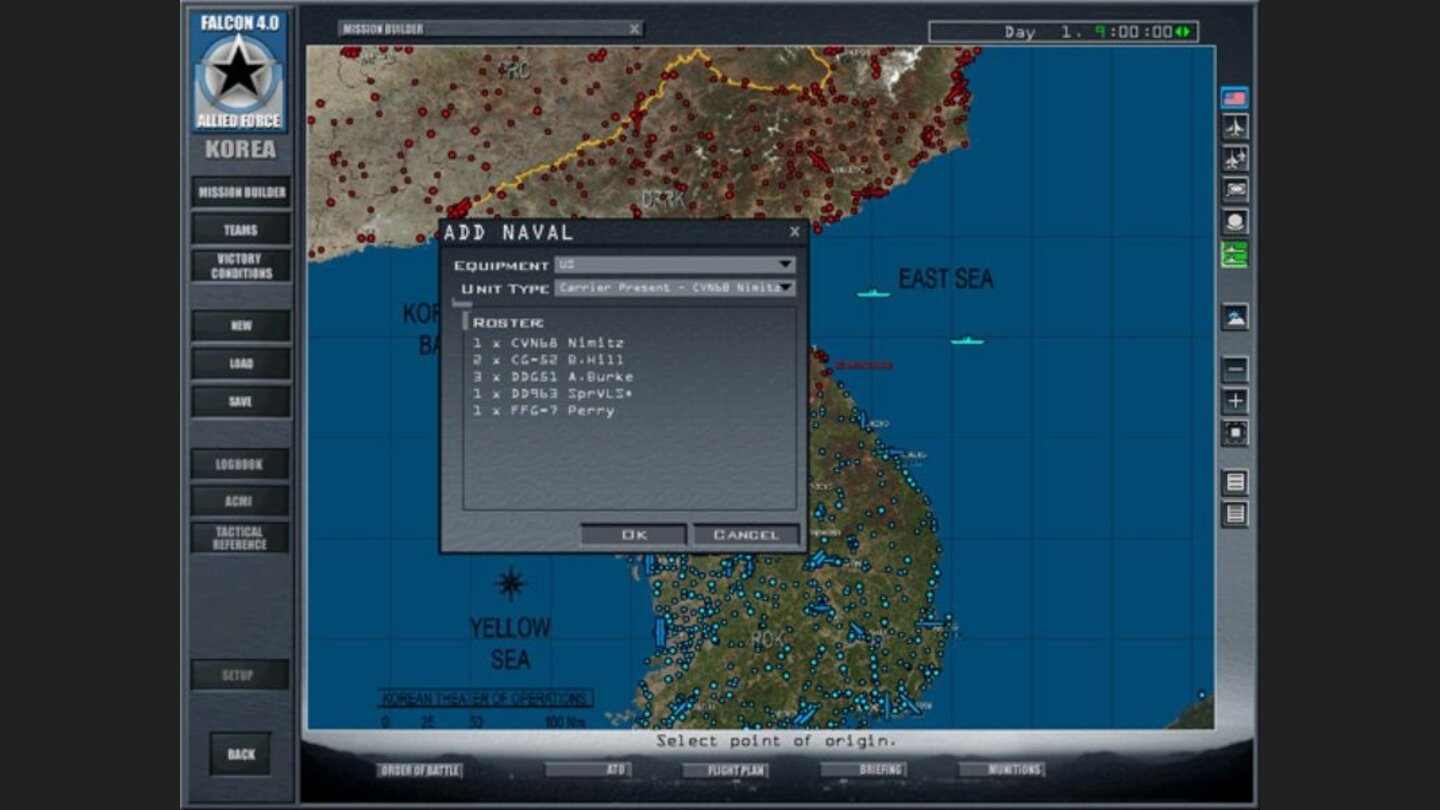Open the Equipment dropdown

coord(786,265)
